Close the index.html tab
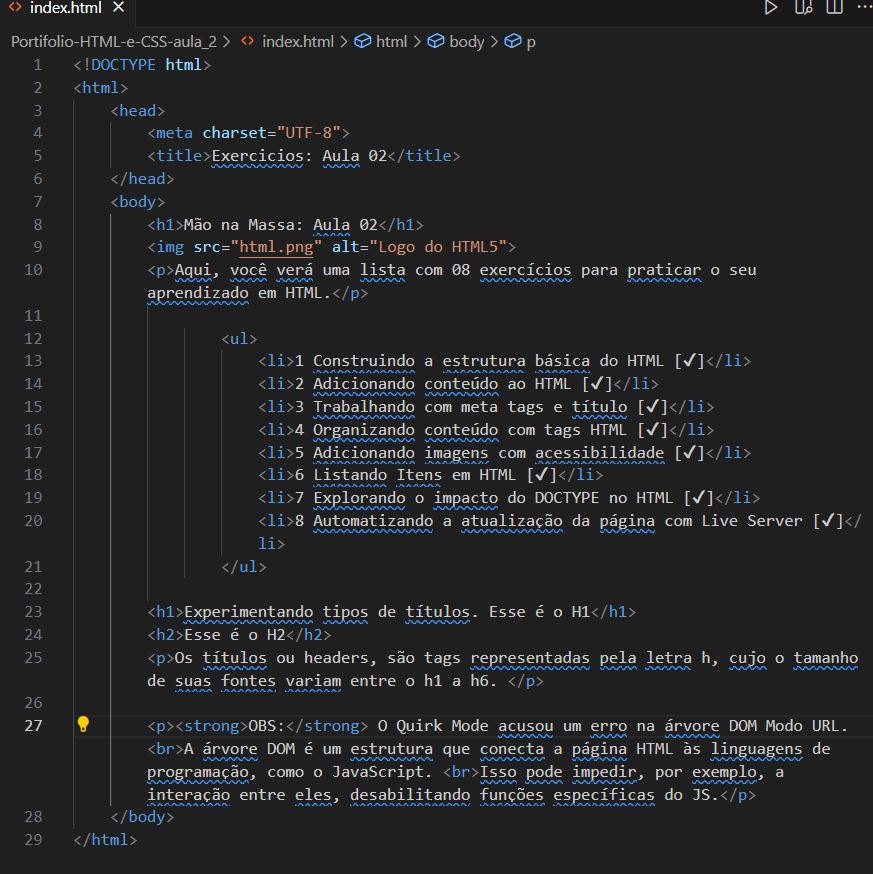Screen dimensions: 873x874 click(118, 7)
